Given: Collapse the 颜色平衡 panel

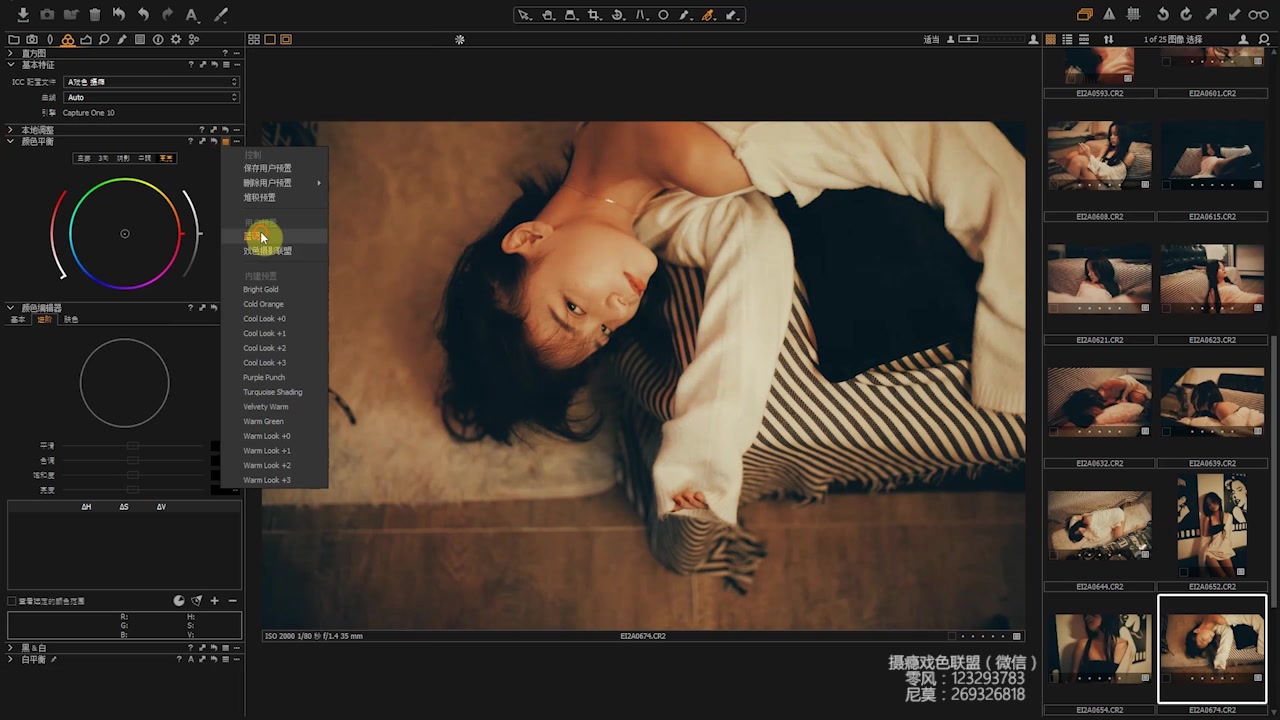Looking at the screenshot, I should point(10,142).
